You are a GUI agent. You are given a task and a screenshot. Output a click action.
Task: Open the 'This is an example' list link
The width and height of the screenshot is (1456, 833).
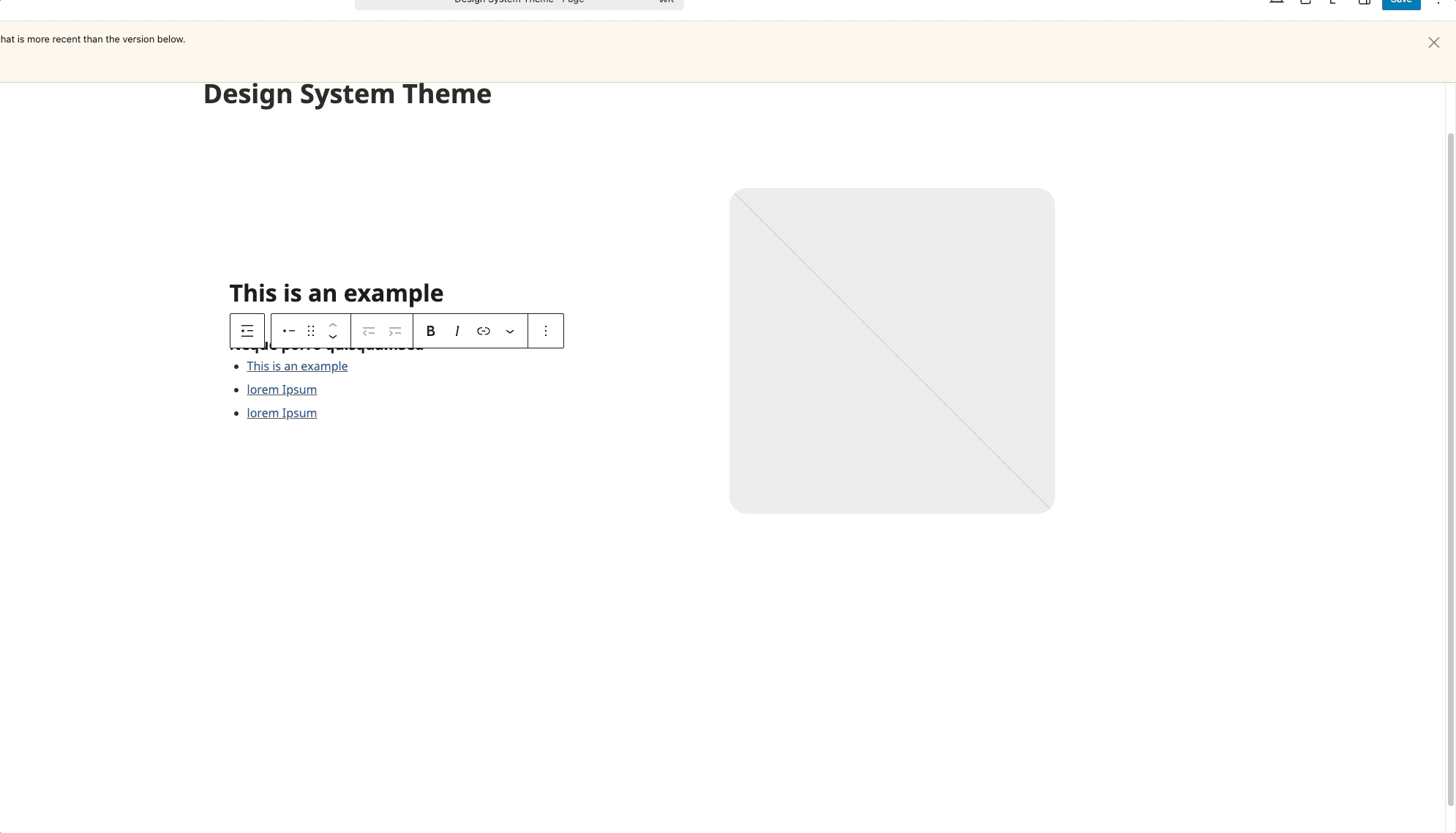pos(297,366)
